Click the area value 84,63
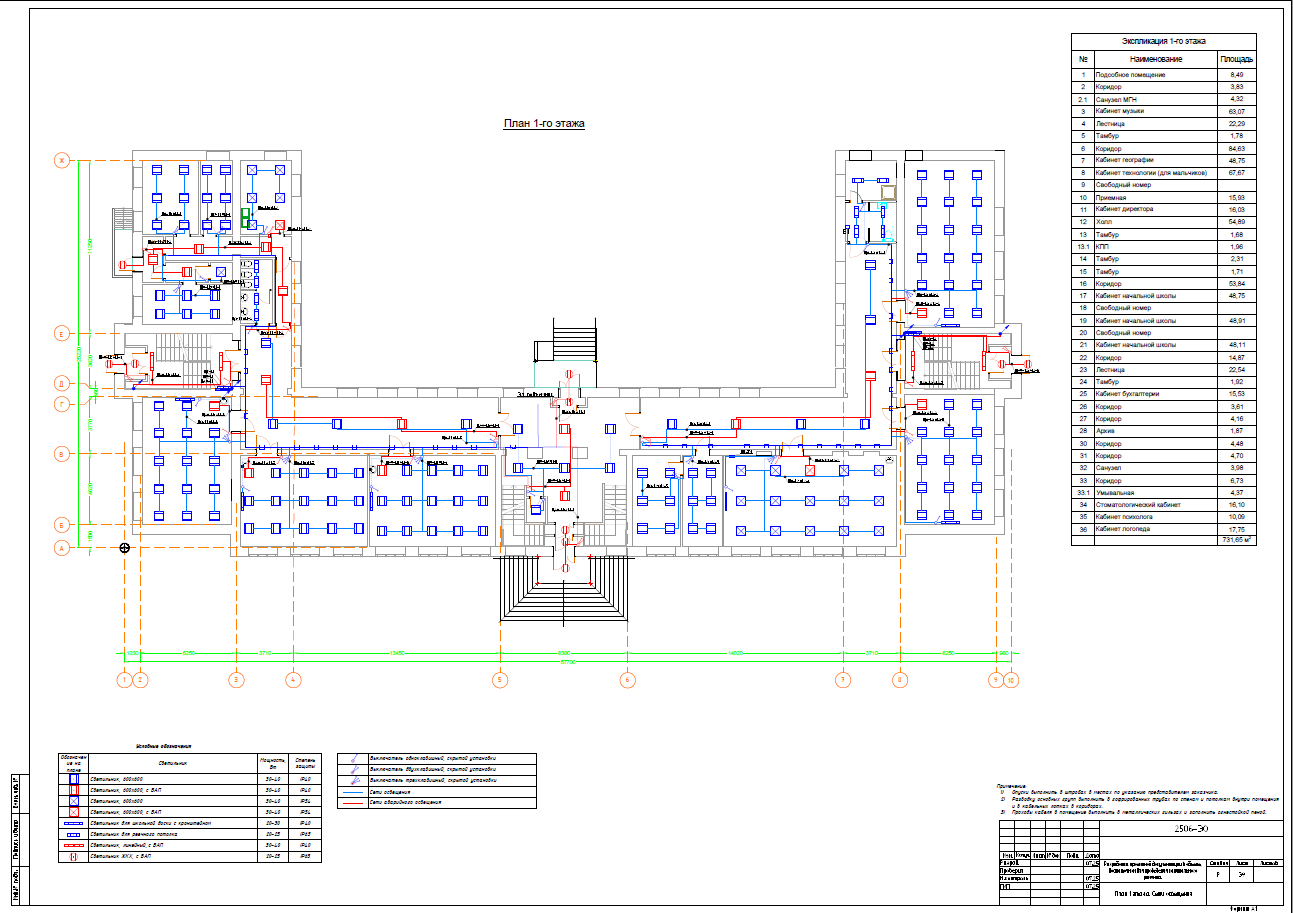The height and width of the screenshot is (913, 1293). (1236, 148)
